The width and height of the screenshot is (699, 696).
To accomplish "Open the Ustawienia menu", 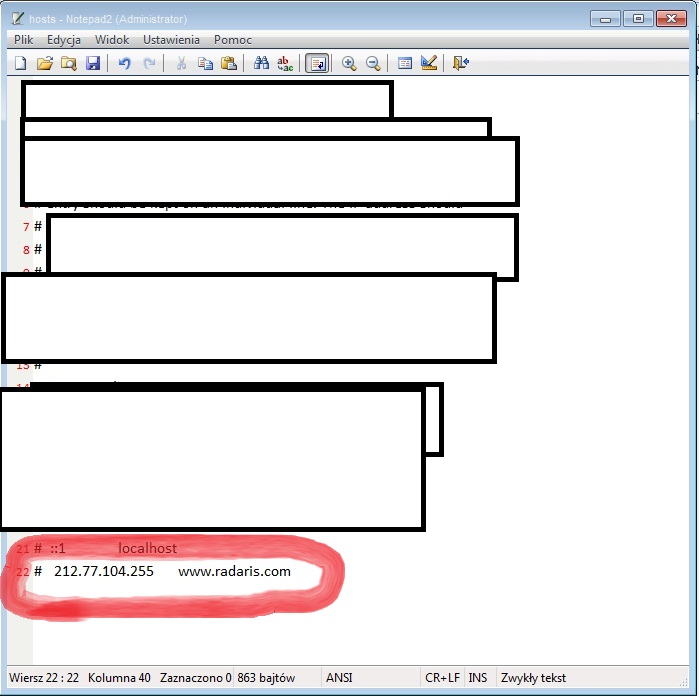I will (171, 40).
